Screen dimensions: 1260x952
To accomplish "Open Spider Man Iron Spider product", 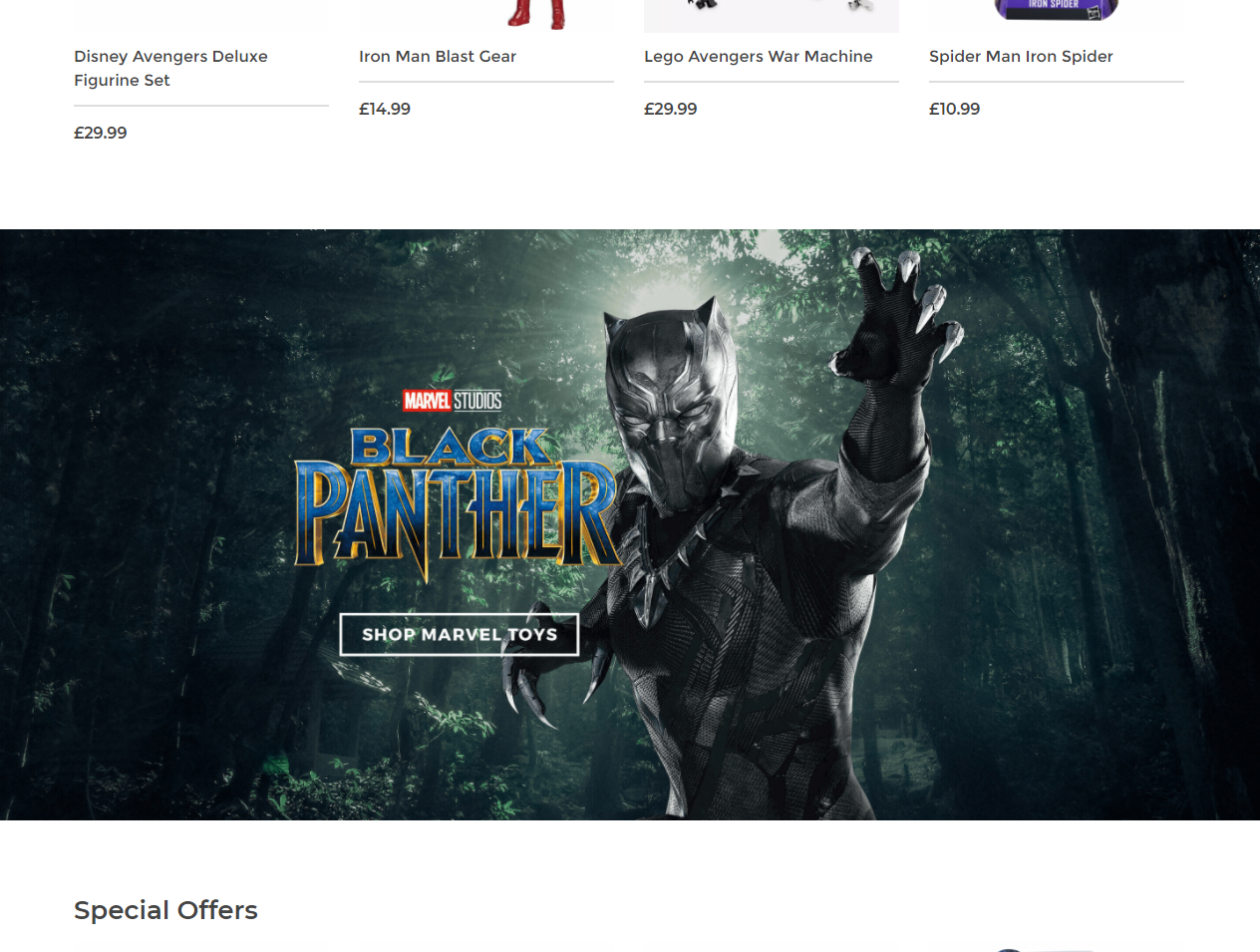I will (1021, 57).
